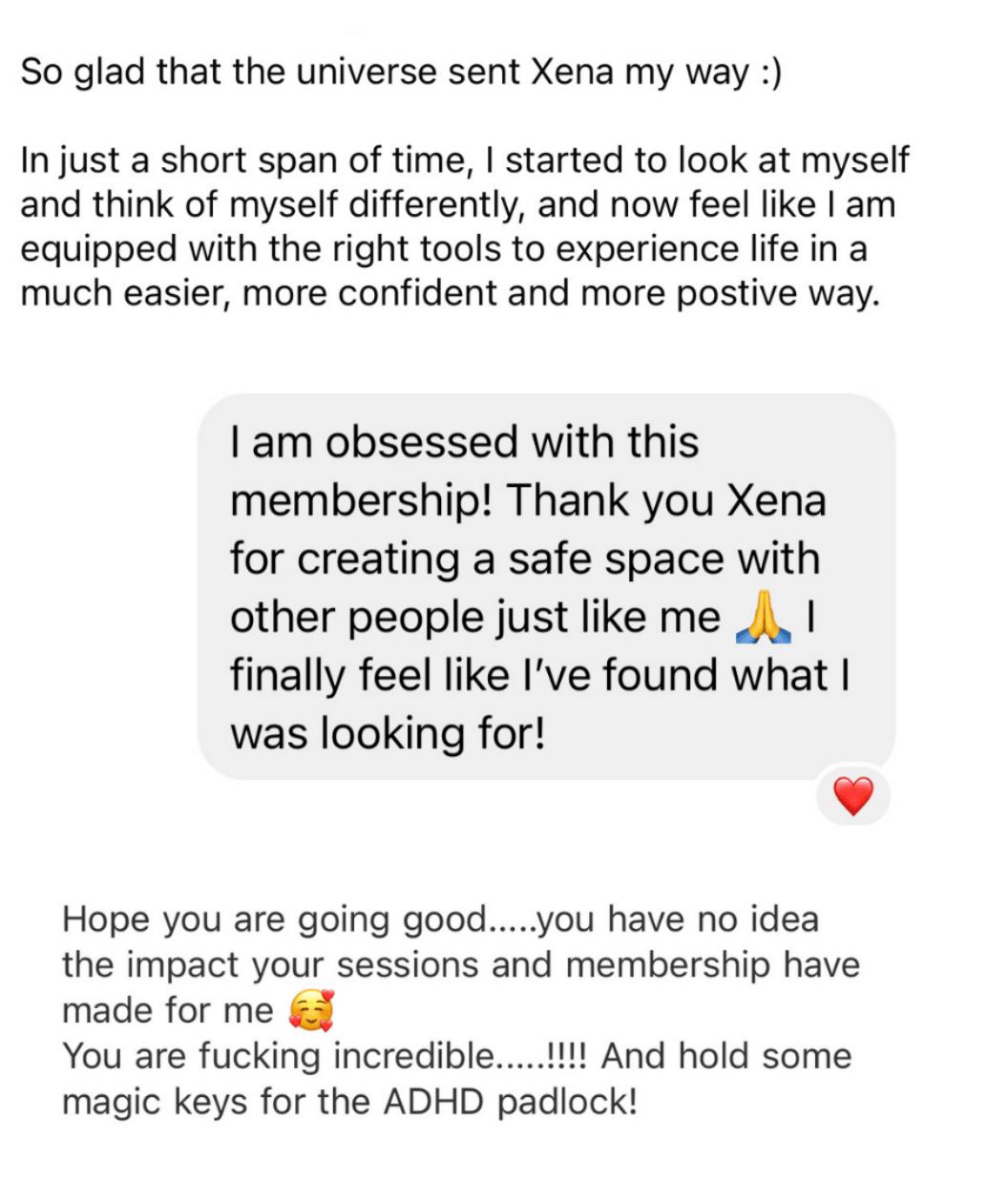Image resolution: width=1008 pixels, height=1203 pixels.
Task: Click "So glad that the universe sent Xena"
Action: pos(317,73)
